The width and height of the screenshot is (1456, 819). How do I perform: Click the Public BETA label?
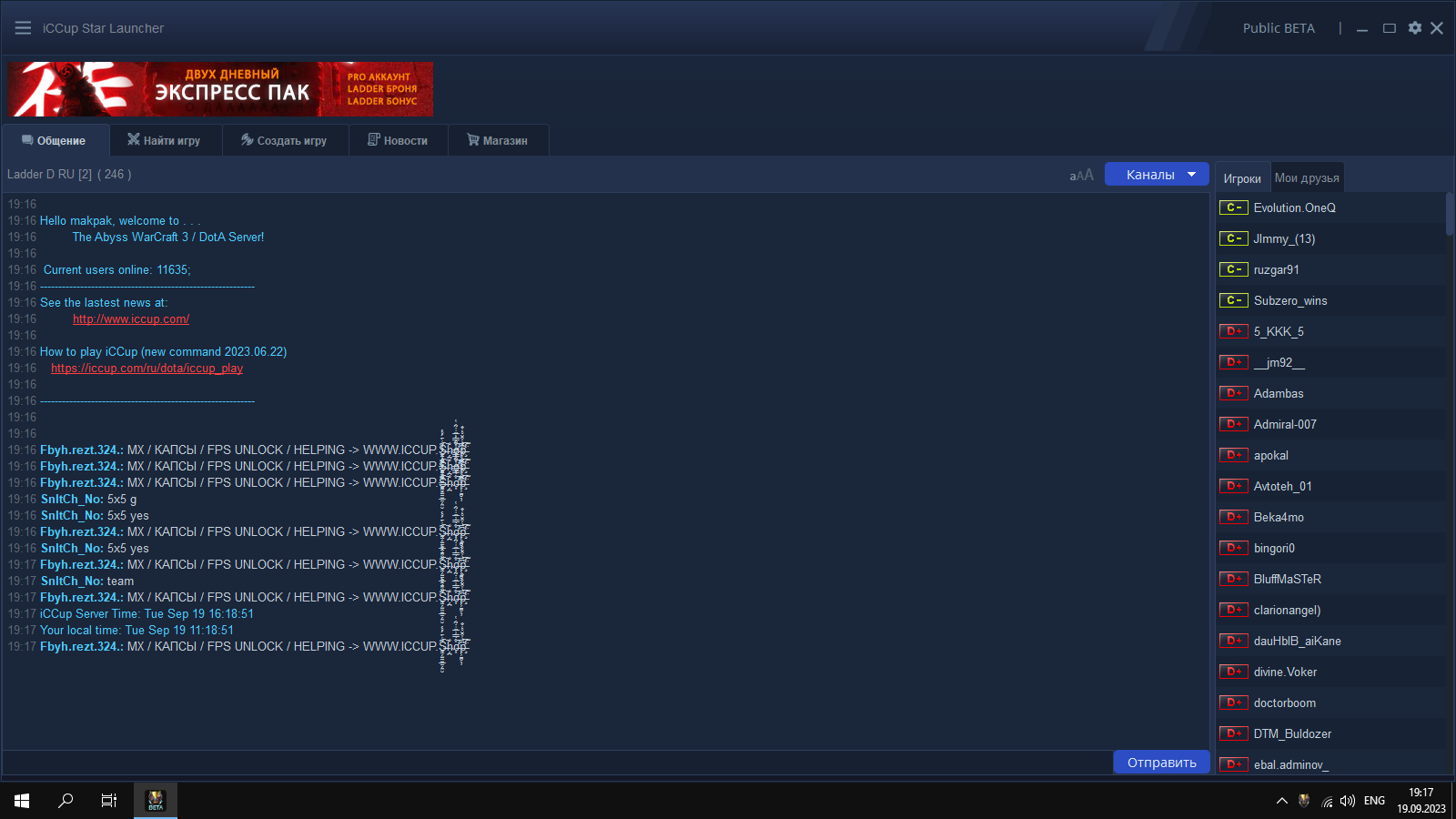1279,28
